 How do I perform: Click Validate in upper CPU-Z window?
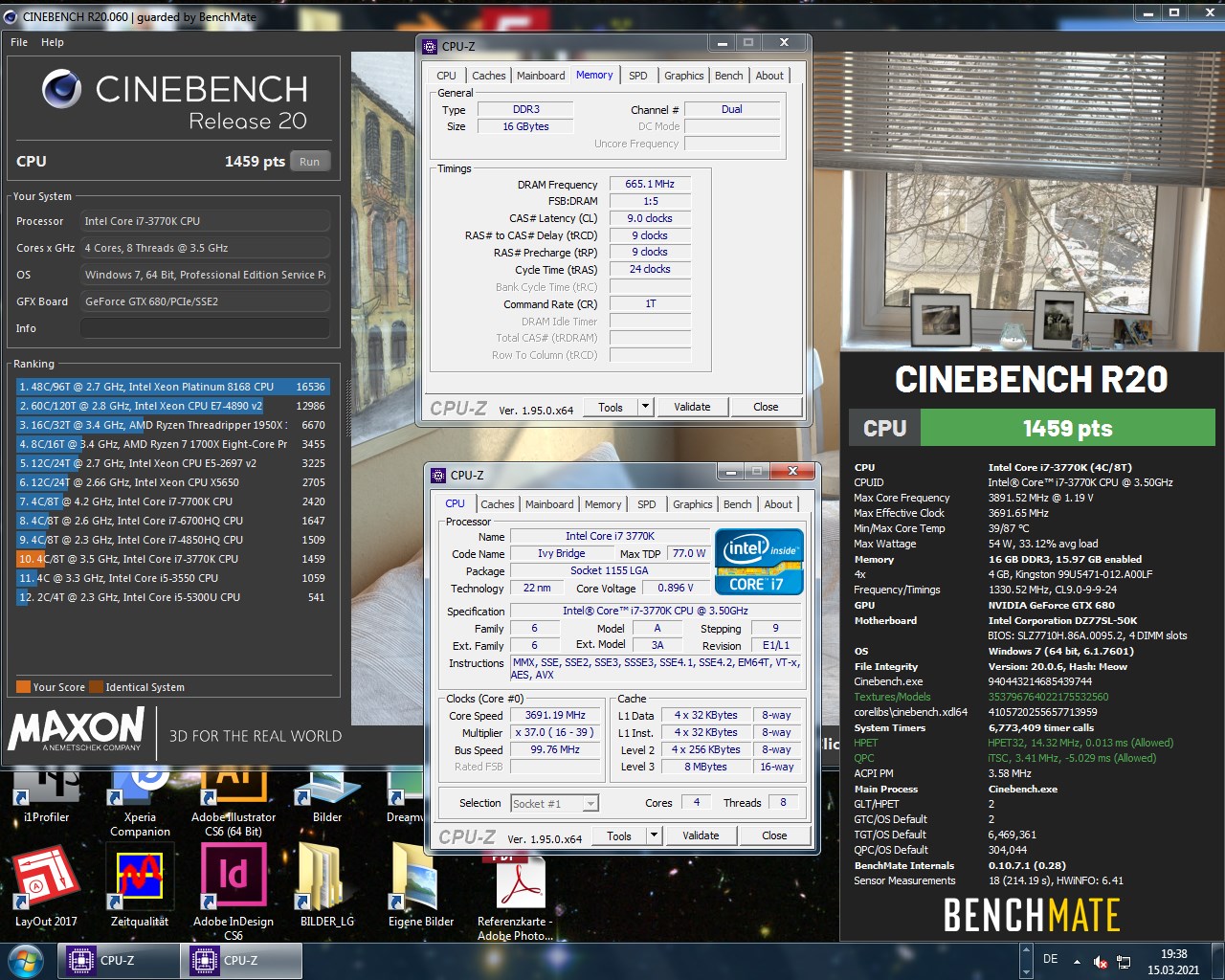(x=692, y=407)
